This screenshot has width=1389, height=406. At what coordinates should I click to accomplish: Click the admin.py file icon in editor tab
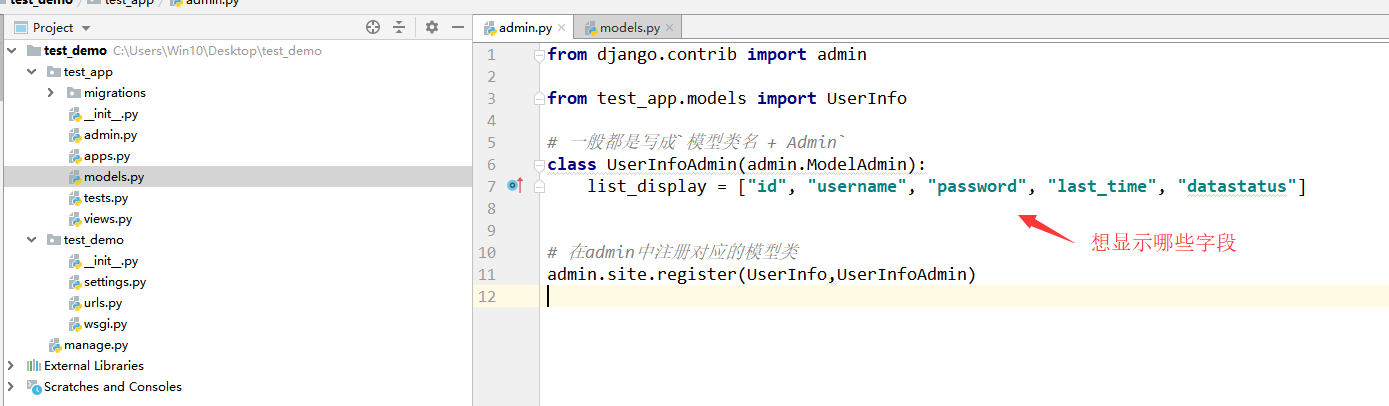pos(490,28)
